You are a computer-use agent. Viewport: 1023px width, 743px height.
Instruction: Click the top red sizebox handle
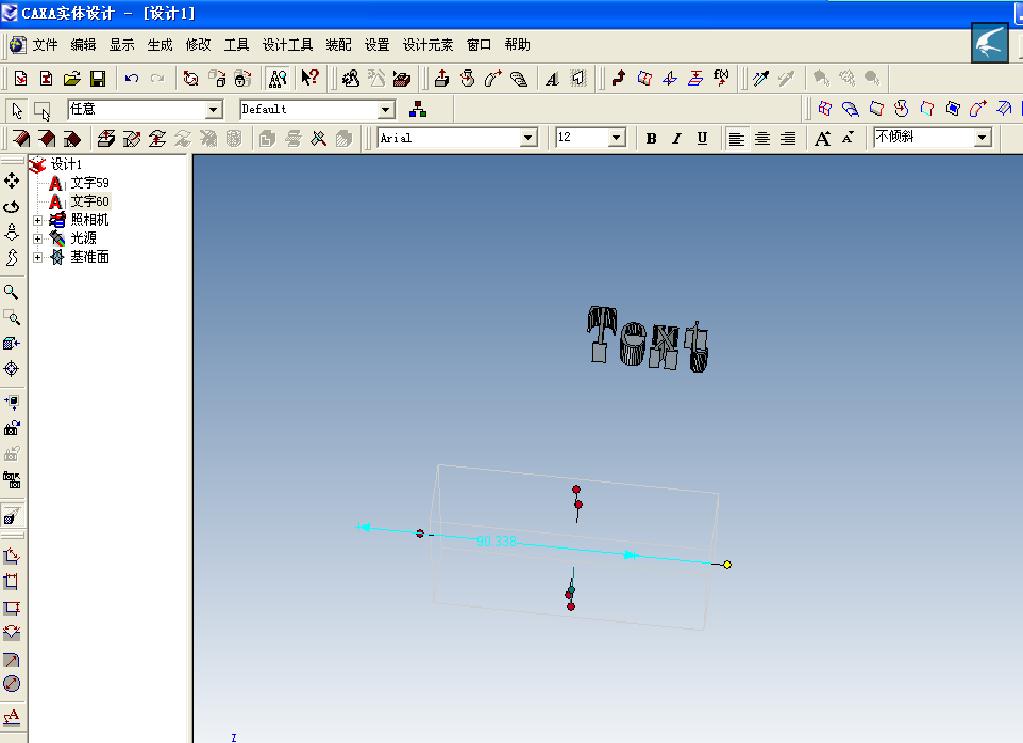point(576,489)
